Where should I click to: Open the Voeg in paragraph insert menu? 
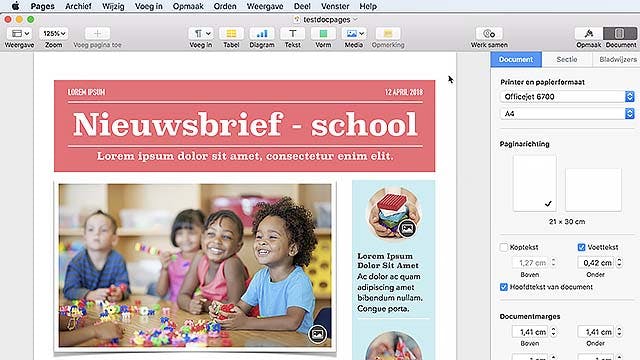pyautogui.click(x=201, y=33)
